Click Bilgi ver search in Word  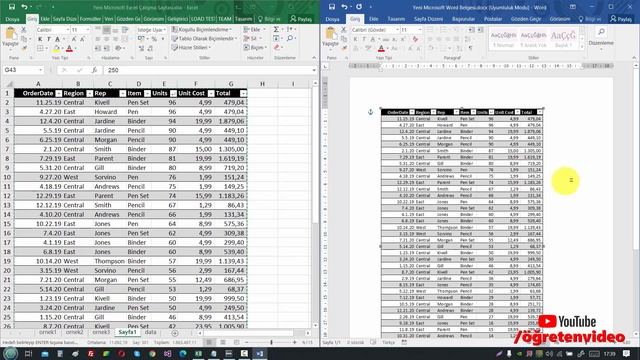click(590, 19)
